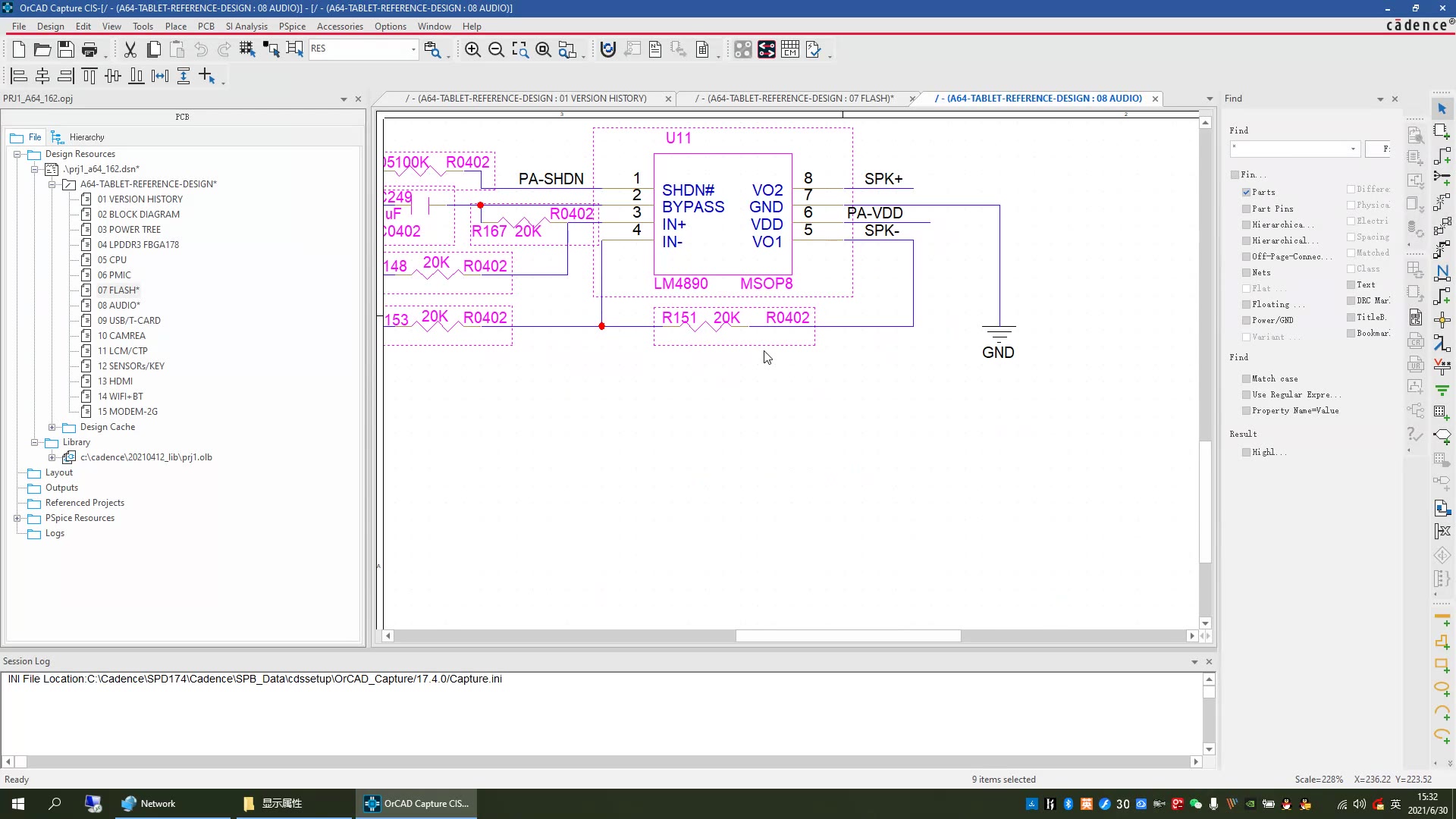Switch to the 07 FLASH schematic tab
Screen dimensions: 1456x819
795,99
